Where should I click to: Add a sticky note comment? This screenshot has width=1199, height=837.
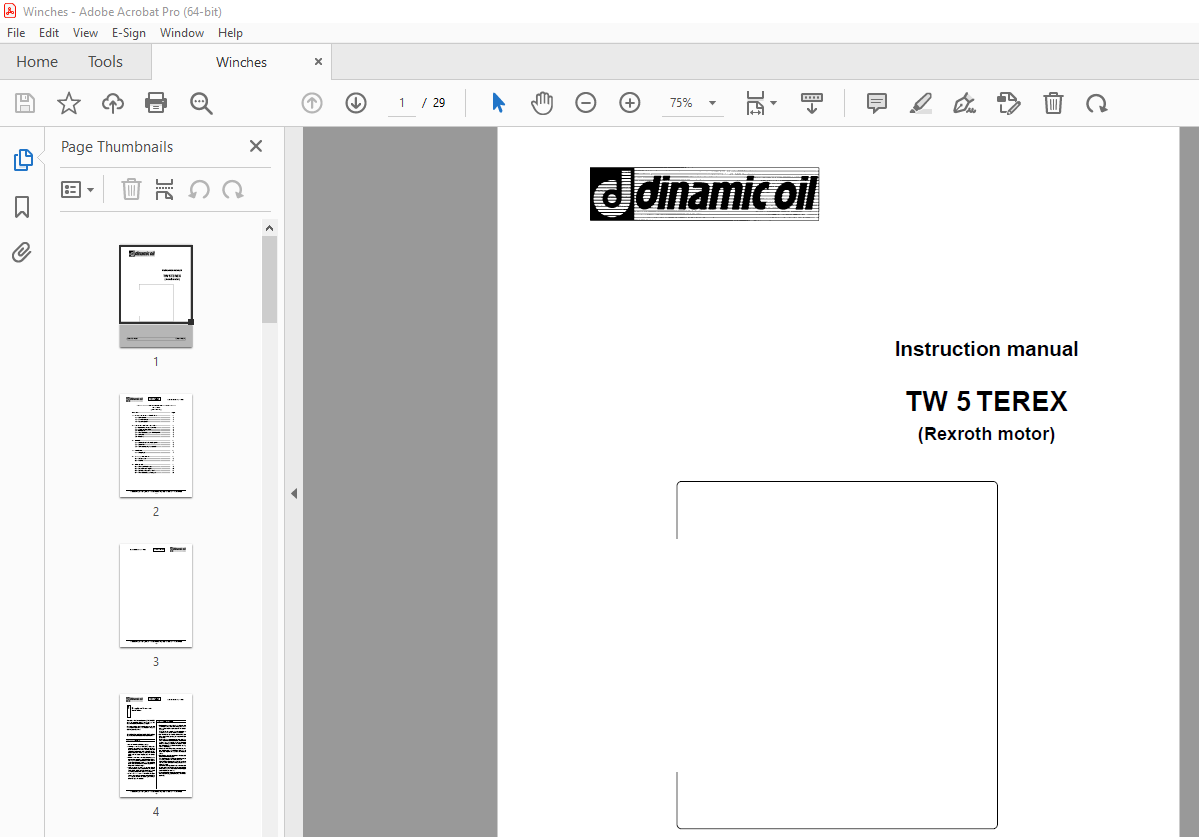[x=876, y=103]
